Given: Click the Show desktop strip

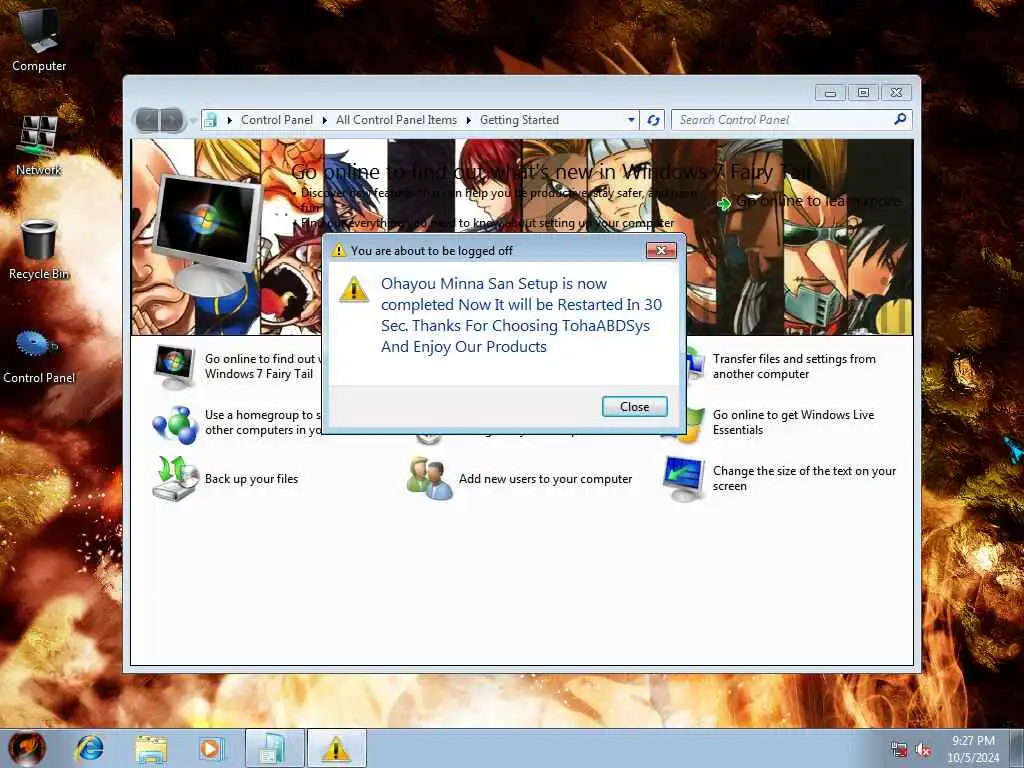Looking at the screenshot, I should pos(1017,748).
